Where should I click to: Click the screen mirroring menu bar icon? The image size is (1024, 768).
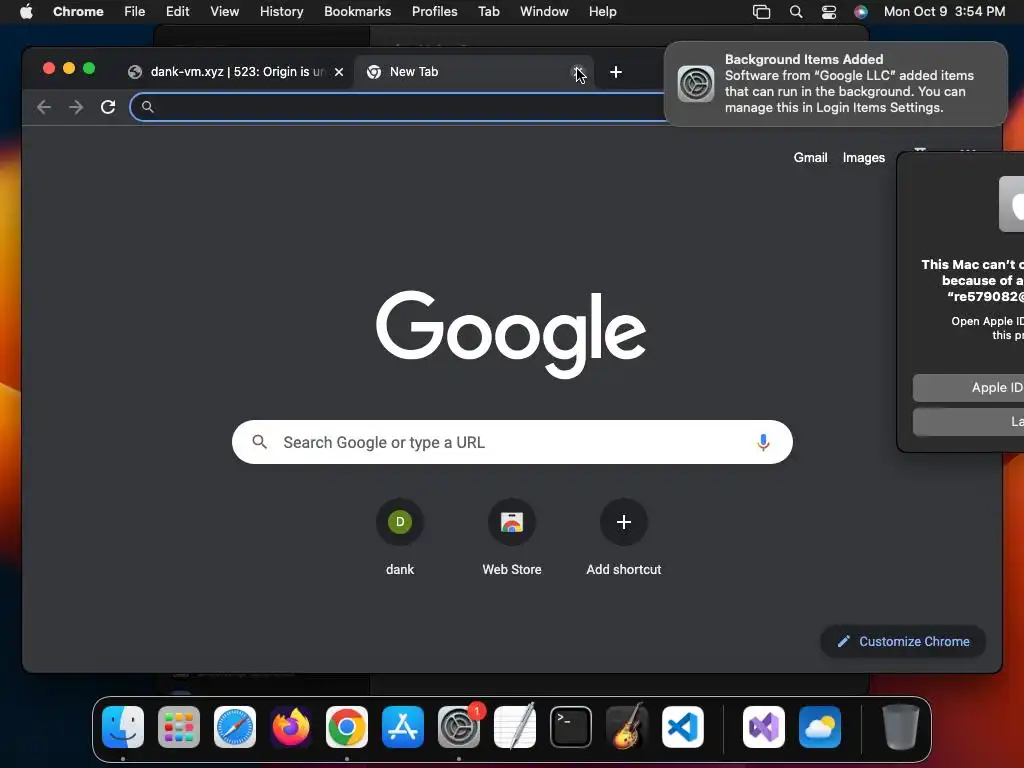[761, 12]
